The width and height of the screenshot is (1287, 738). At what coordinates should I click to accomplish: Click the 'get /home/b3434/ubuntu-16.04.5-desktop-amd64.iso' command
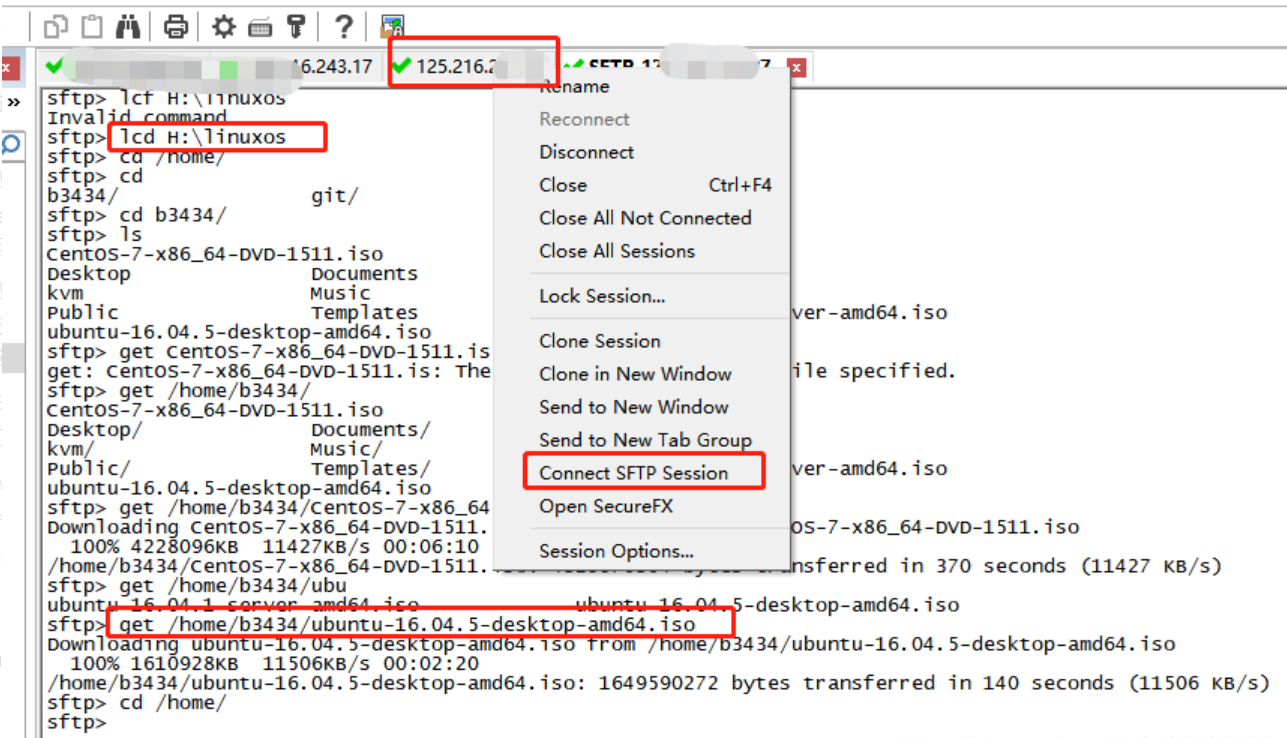[x=407, y=624]
